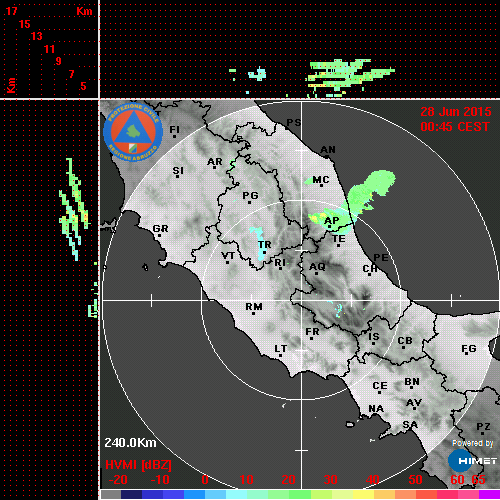Click the Protezione Civile Abruzzo logo

(x=133, y=132)
